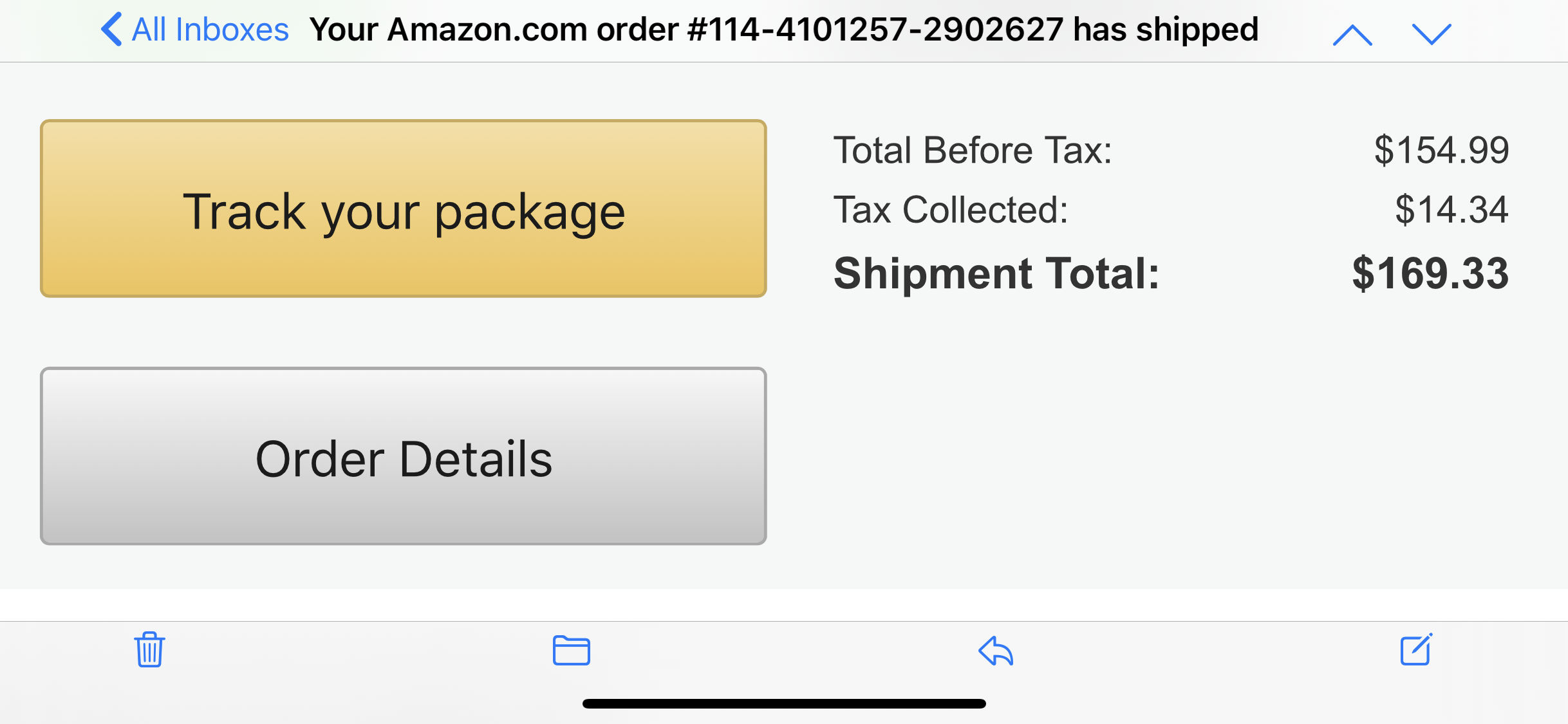This screenshot has width=1568, height=724.
Task: Go to next message with down arrow
Action: click(1432, 35)
